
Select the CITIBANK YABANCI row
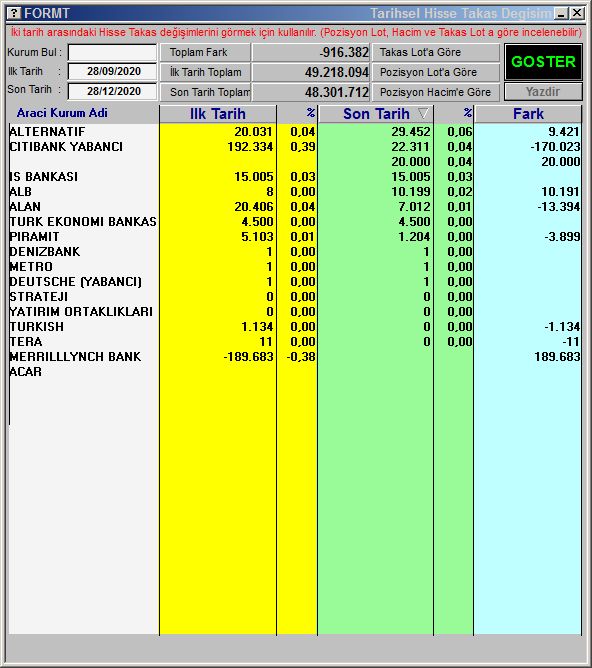coord(295,147)
